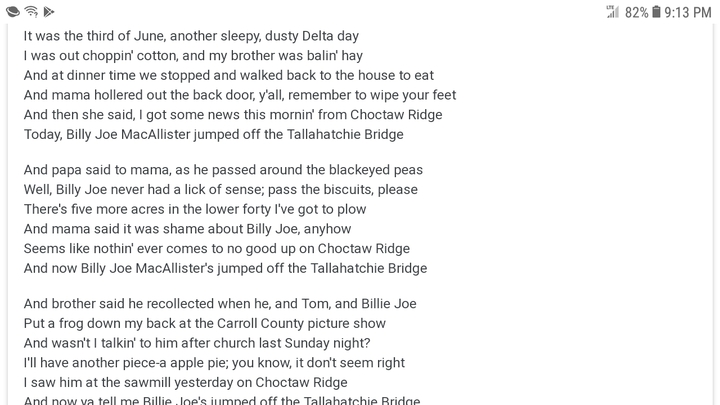Click 'I saw him at the sawmill' line
Image resolution: width=720 pixels, height=405 pixels.
pyautogui.click(x=186, y=383)
